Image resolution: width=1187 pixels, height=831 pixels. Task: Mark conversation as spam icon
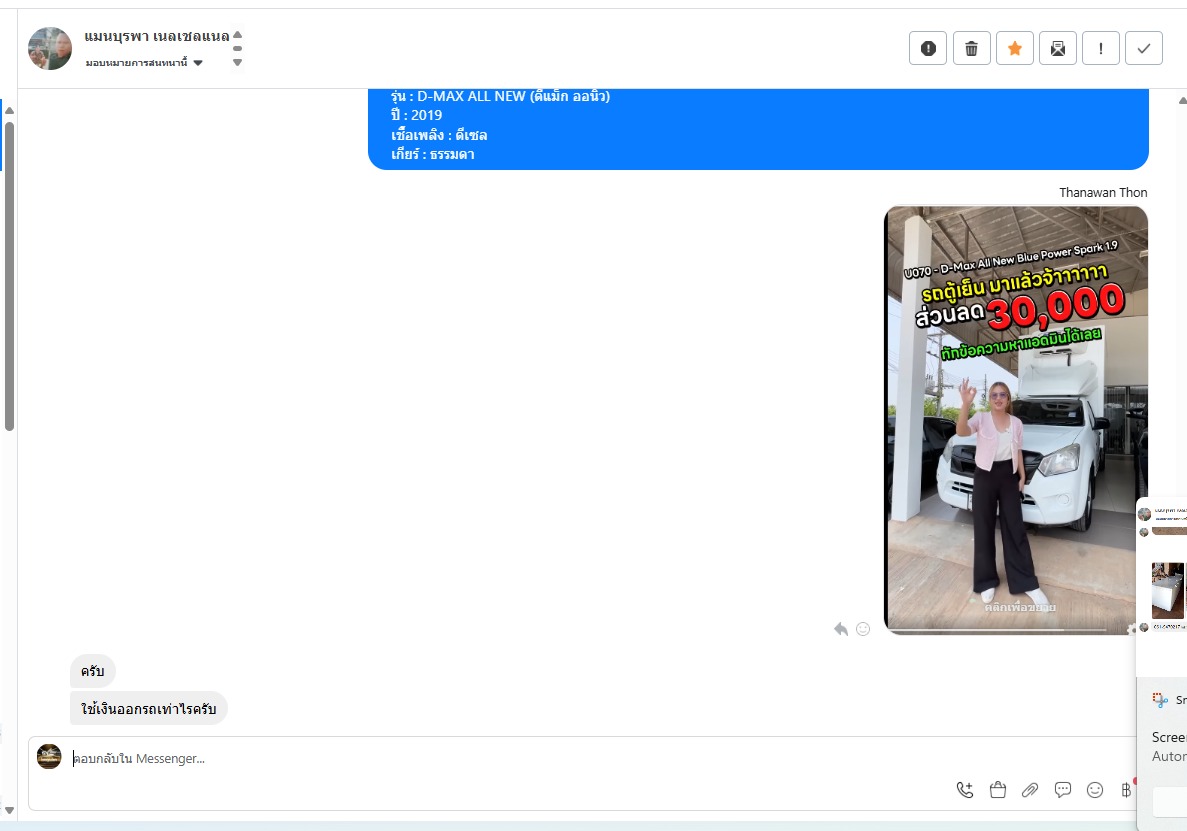click(x=928, y=48)
